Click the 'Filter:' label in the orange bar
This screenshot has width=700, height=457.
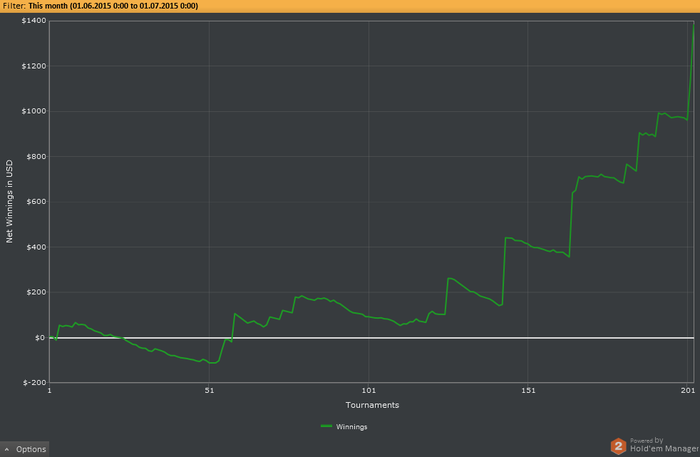14,6
